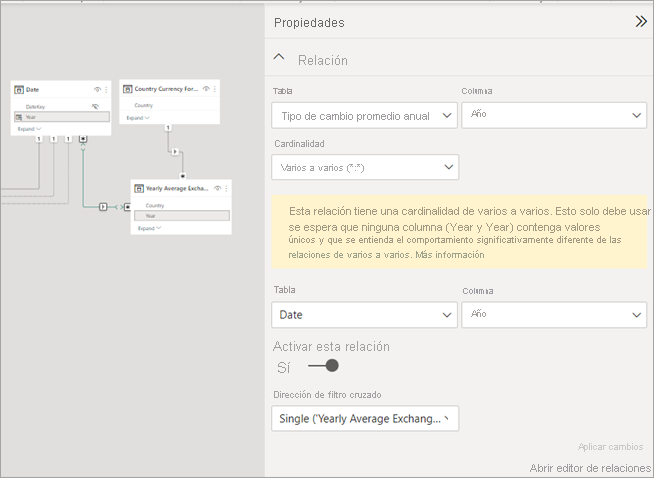Collapse the Relación section
Screen dimensions: 654x478
click(279, 60)
